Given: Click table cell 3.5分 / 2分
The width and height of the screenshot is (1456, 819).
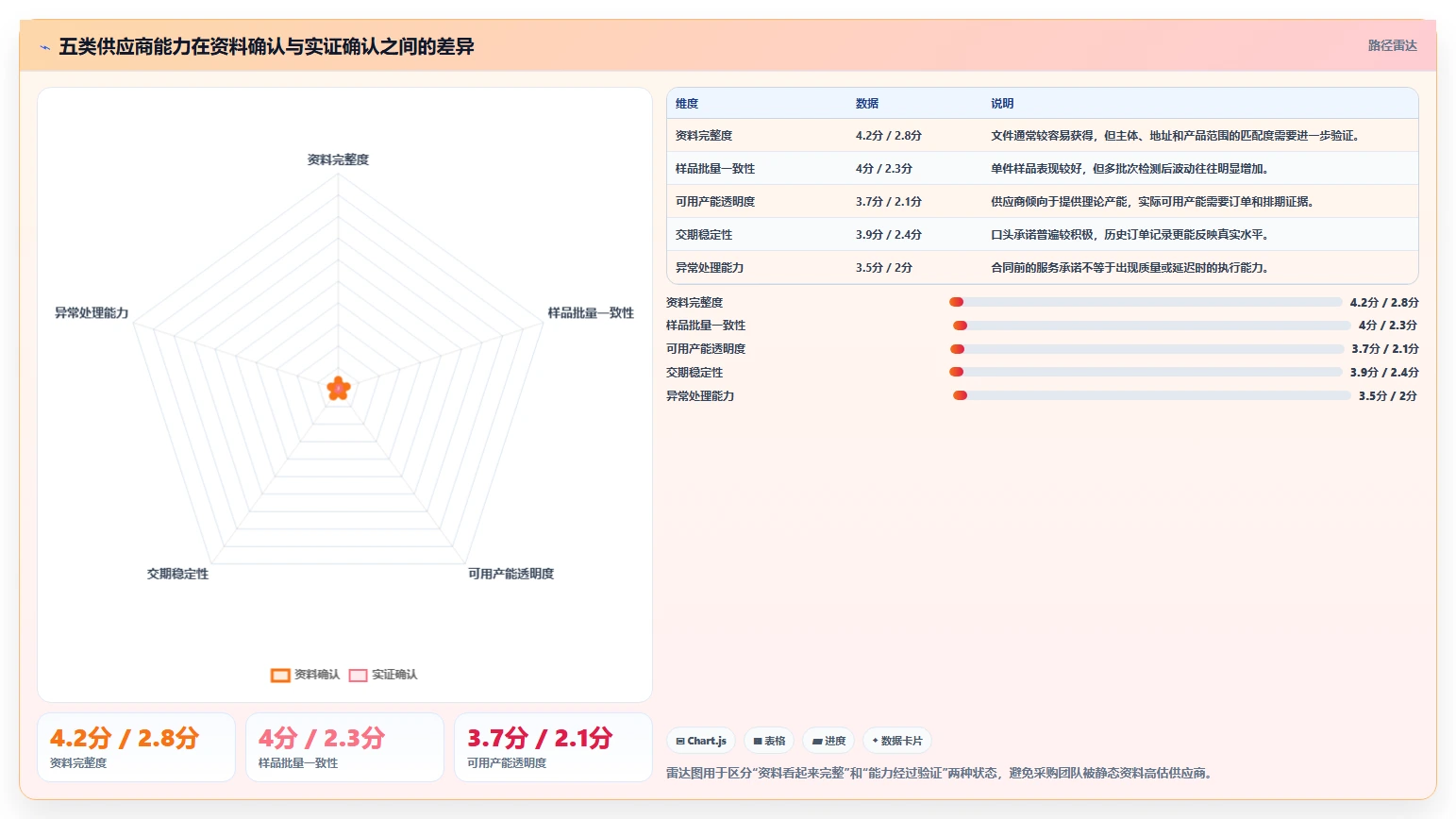Looking at the screenshot, I should pos(884,268).
